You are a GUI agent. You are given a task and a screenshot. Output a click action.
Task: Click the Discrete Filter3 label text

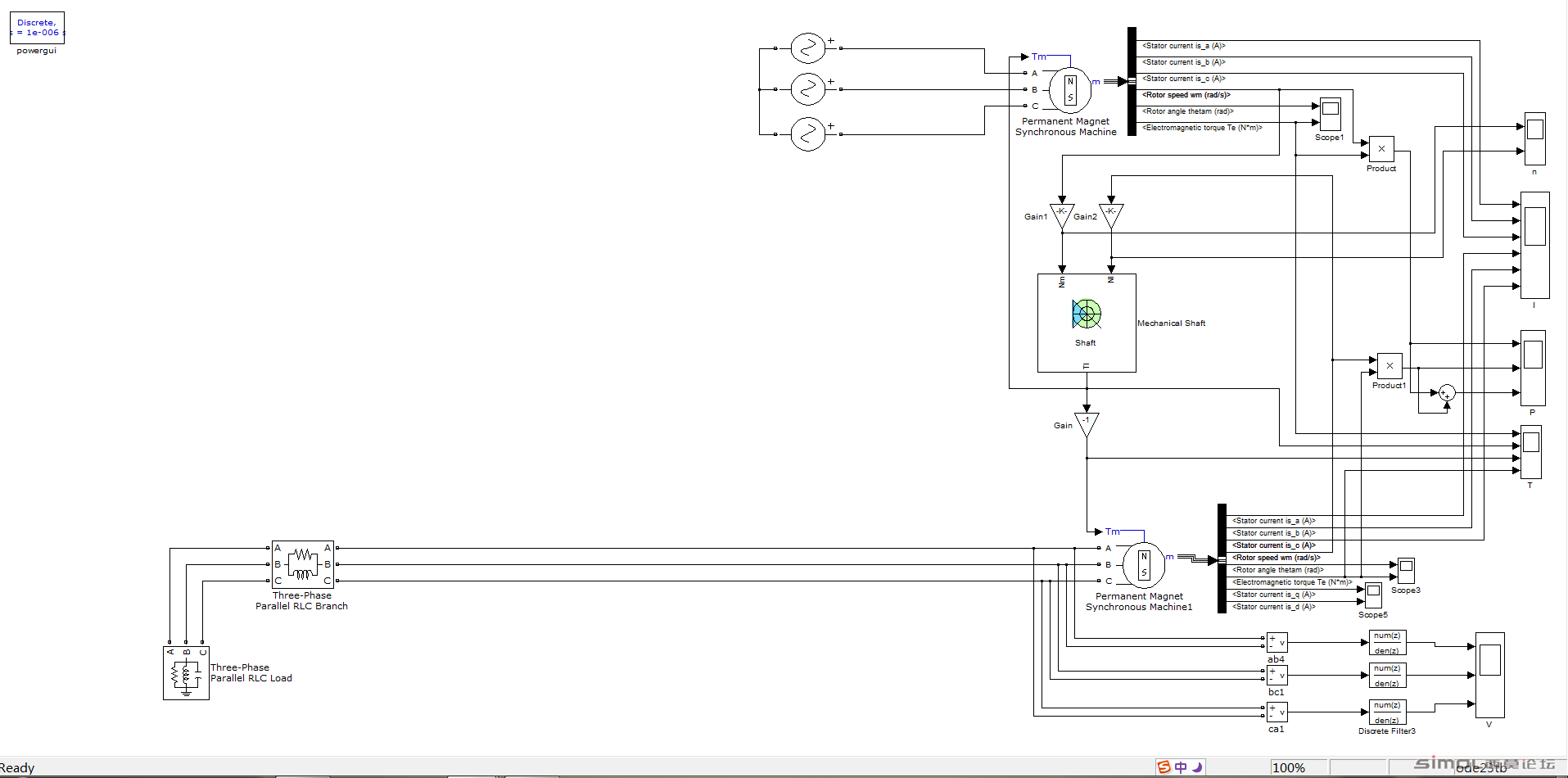tap(1387, 731)
